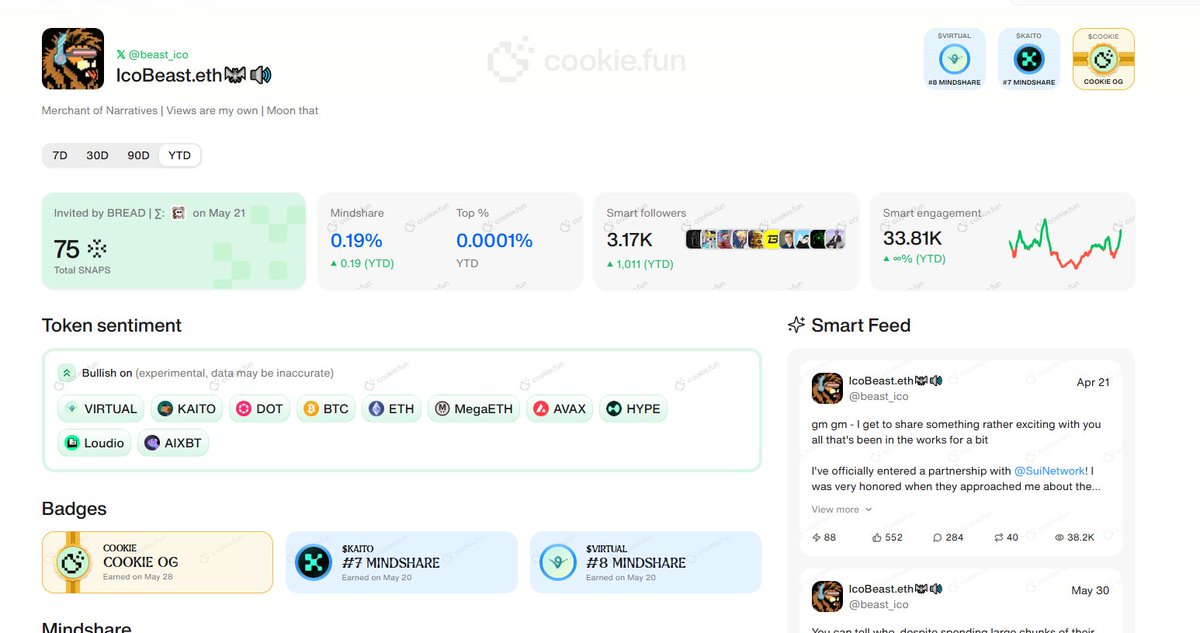
Task: Click the 1,011 (YTD) followers change
Action: coord(640,264)
